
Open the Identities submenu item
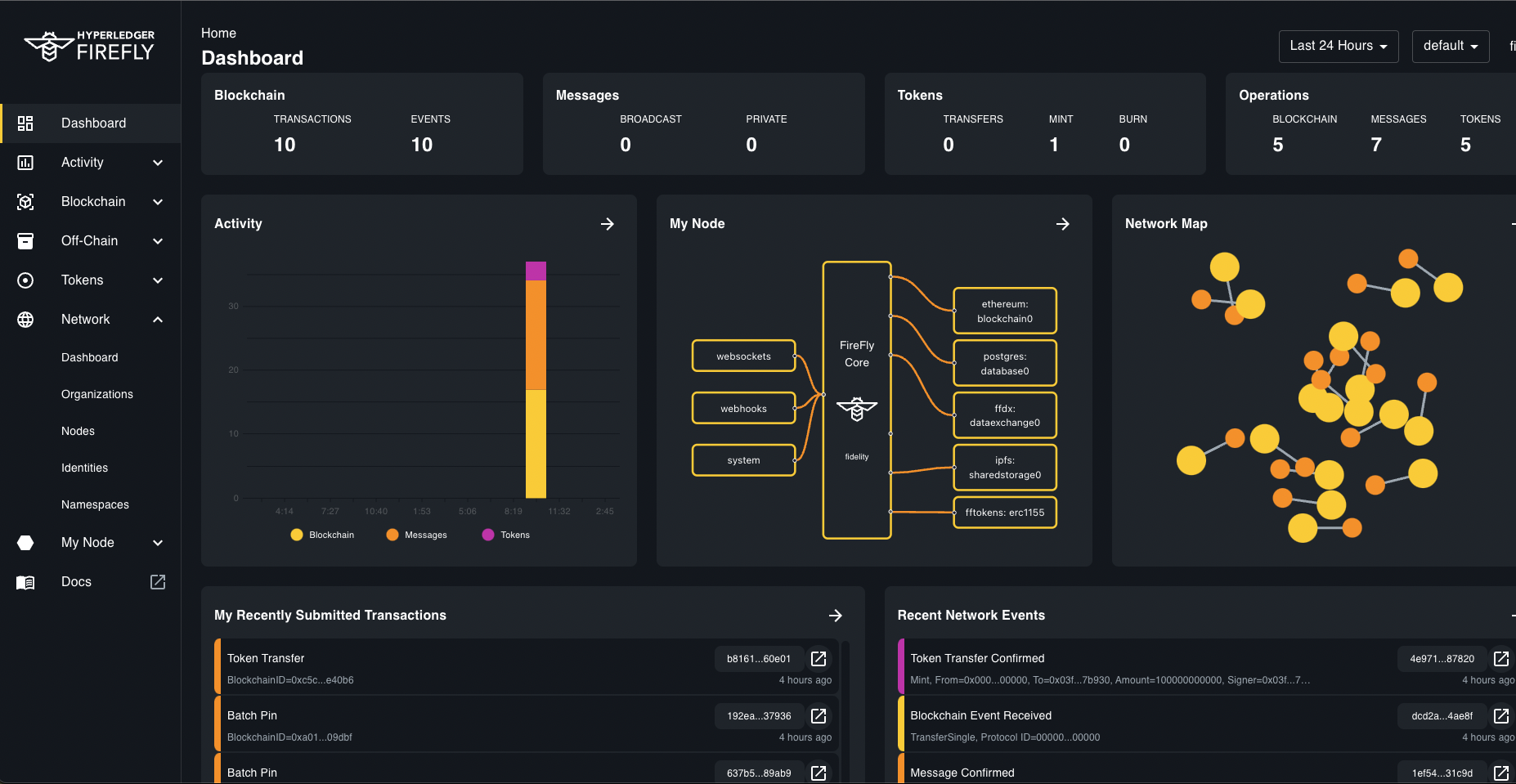84,468
